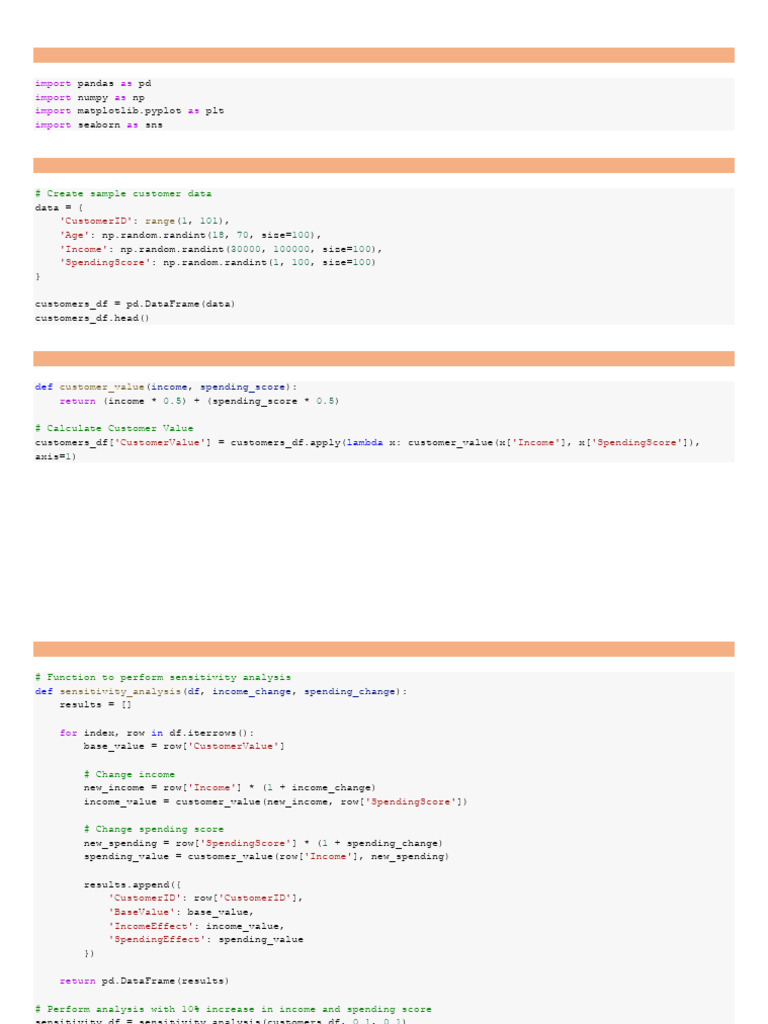Click the 'import matplotlib.pyplot as plt' line

coord(129,111)
